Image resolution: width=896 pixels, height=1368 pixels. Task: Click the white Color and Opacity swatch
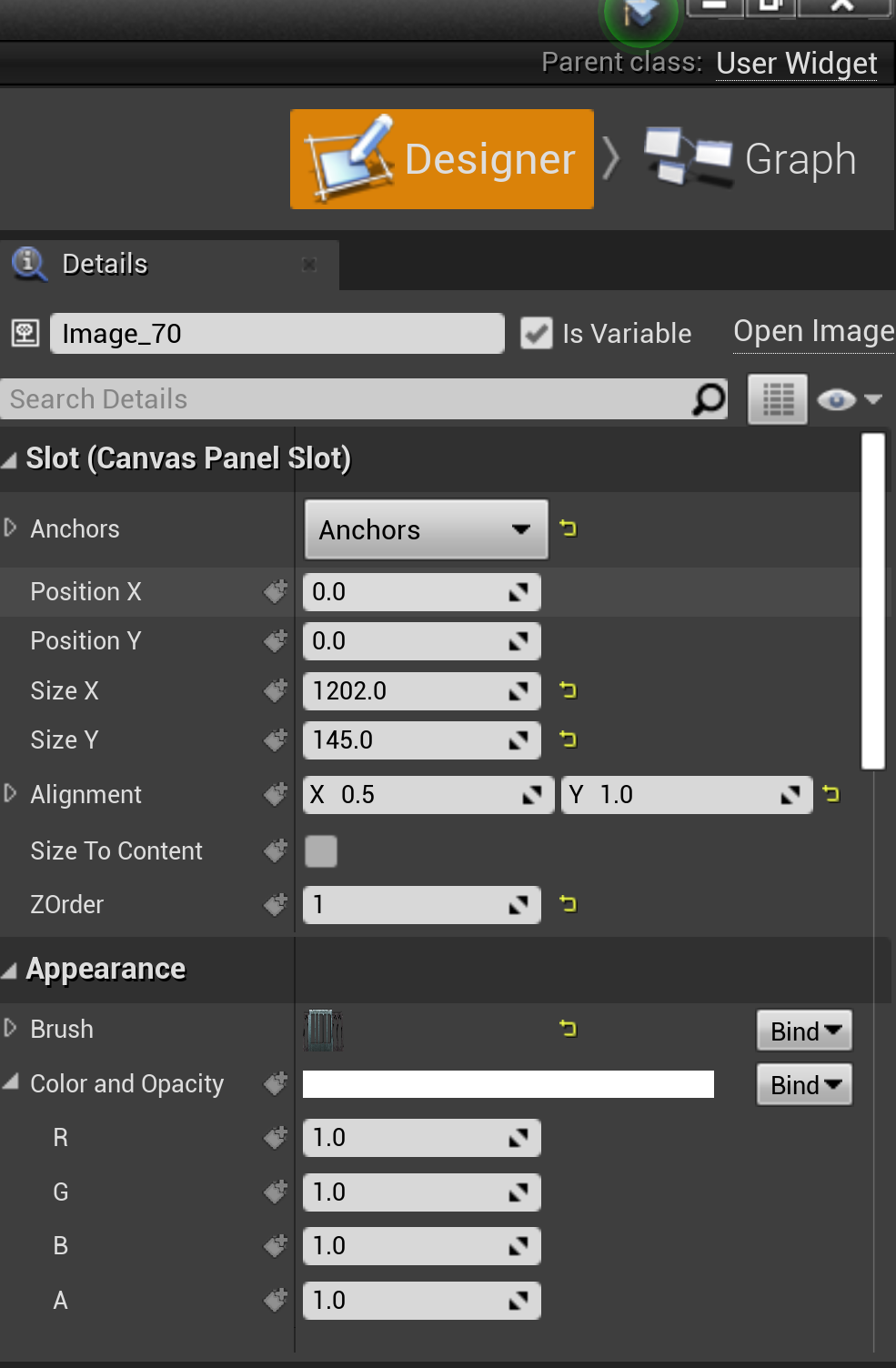pos(508,1083)
